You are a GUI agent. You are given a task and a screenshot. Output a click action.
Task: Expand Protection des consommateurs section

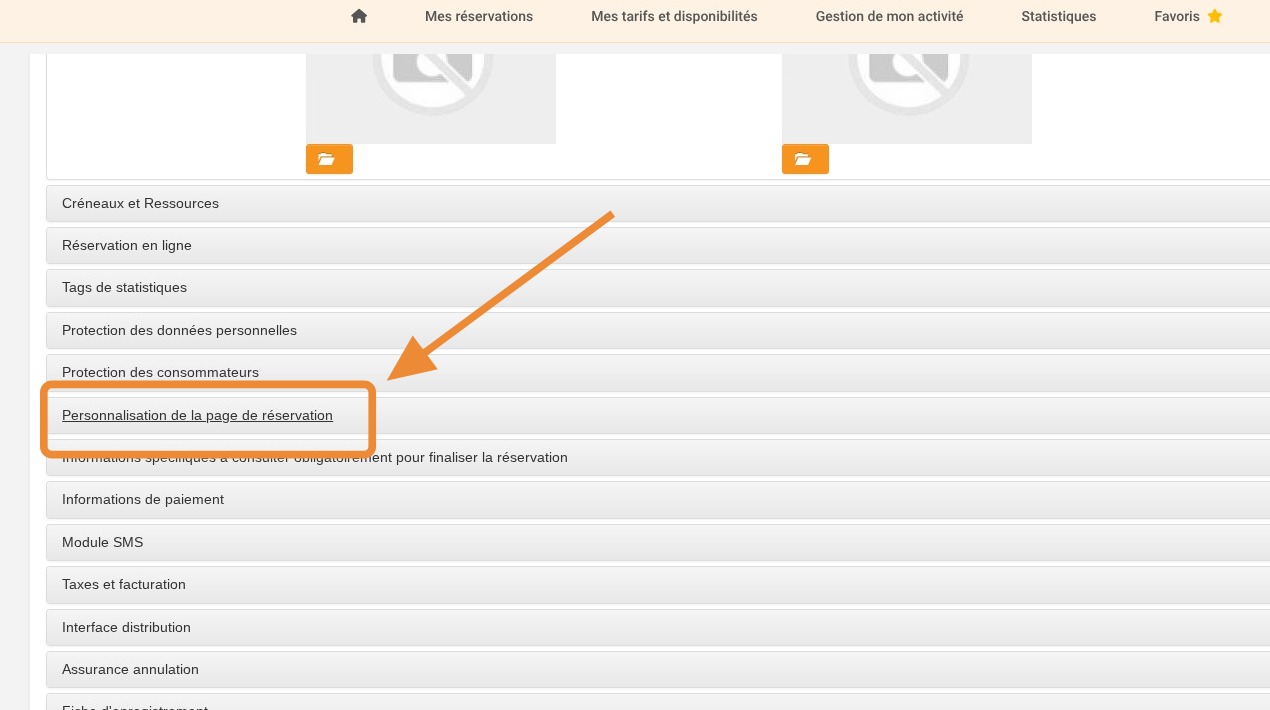(x=658, y=372)
